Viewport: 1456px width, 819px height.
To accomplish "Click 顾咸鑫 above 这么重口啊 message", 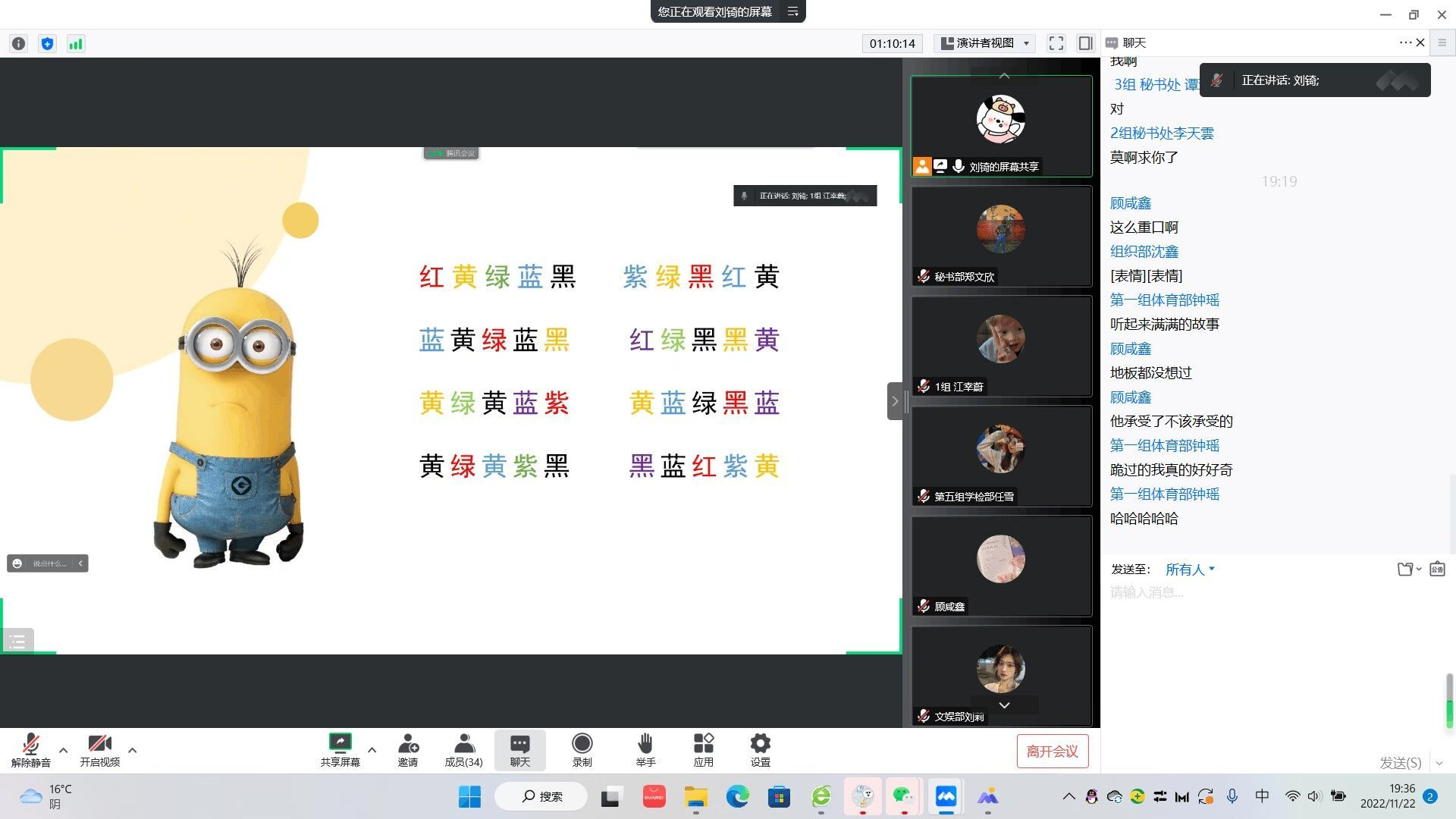I will [1131, 203].
